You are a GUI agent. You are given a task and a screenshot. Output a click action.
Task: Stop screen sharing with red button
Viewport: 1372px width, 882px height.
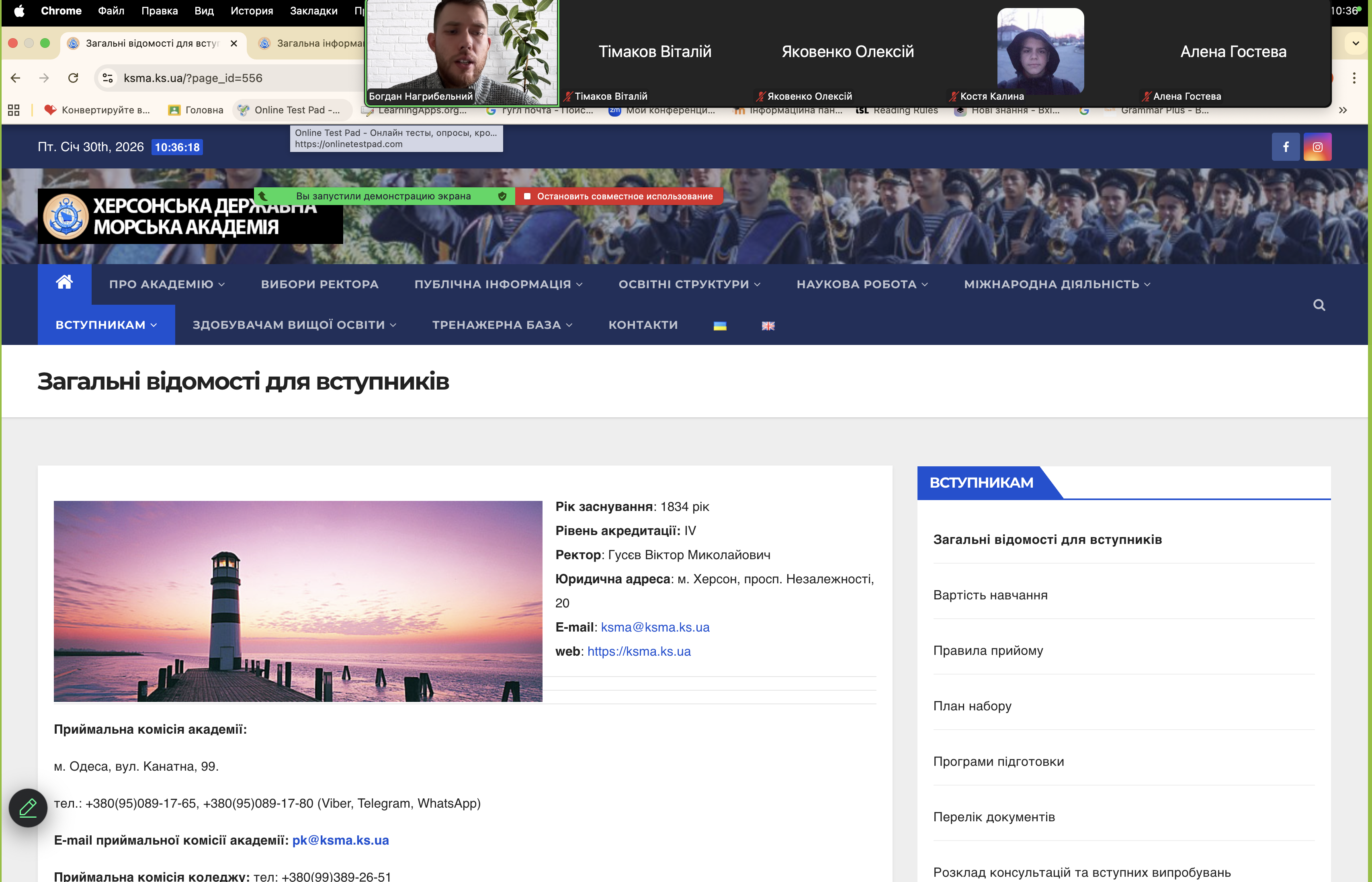619,197
